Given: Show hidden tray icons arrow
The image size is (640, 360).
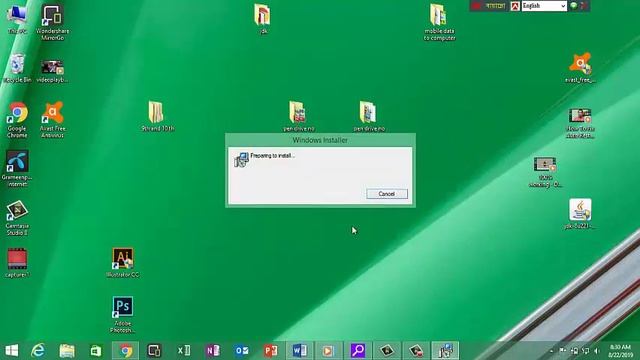Looking at the screenshot, I should (x=551, y=351).
